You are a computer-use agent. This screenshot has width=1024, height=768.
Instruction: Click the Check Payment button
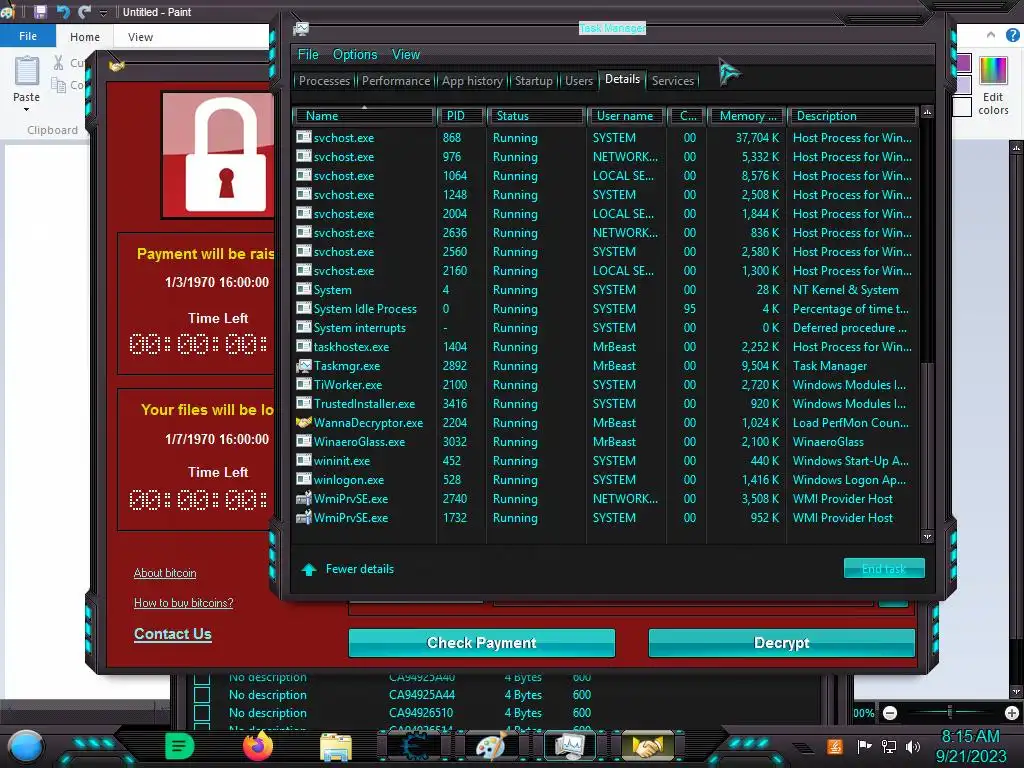481,643
